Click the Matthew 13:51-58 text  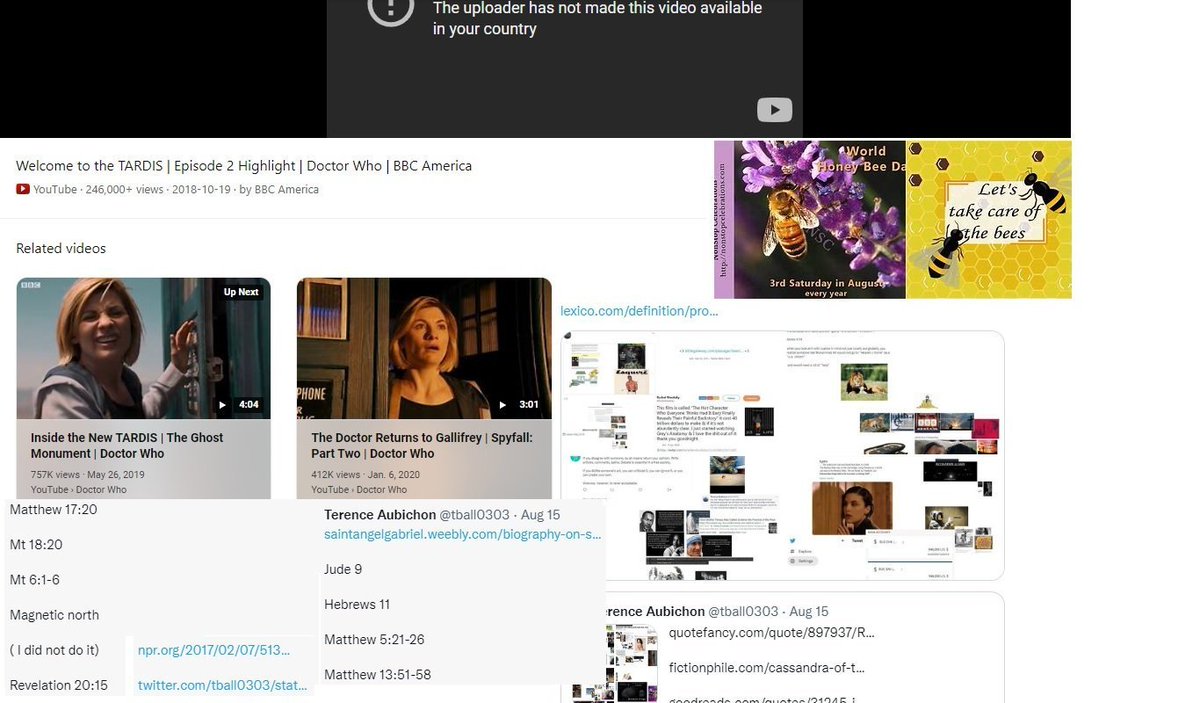377,674
